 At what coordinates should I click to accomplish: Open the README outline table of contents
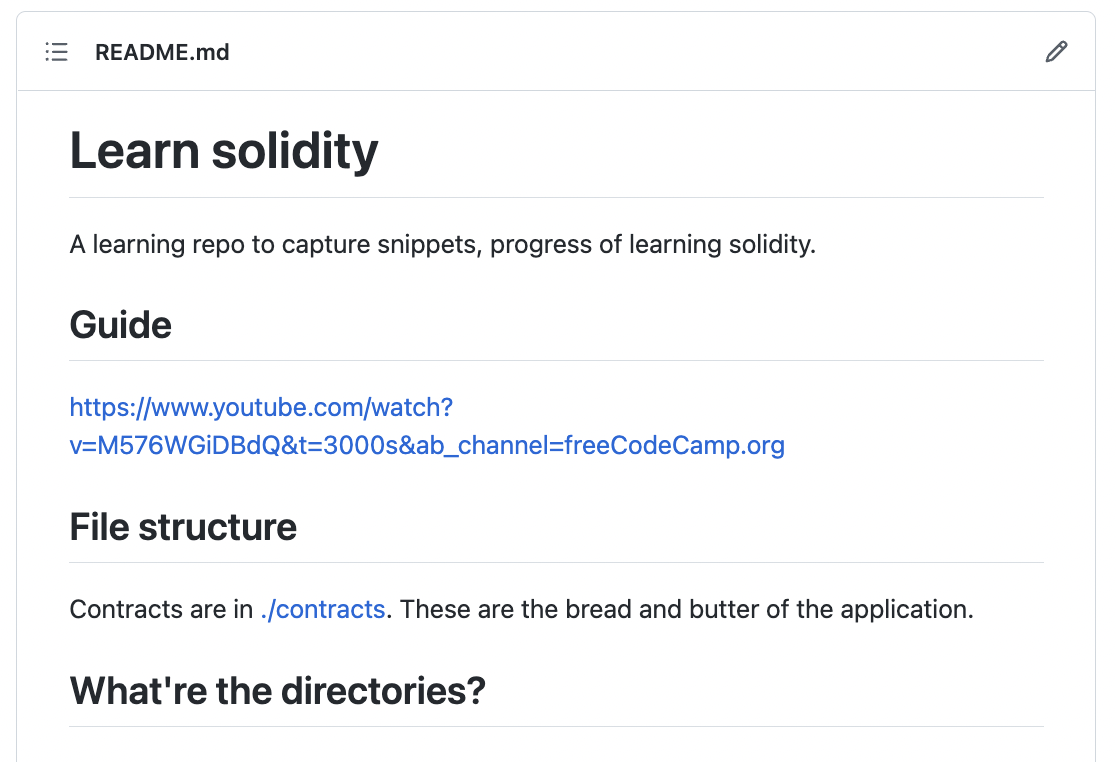point(56,52)
